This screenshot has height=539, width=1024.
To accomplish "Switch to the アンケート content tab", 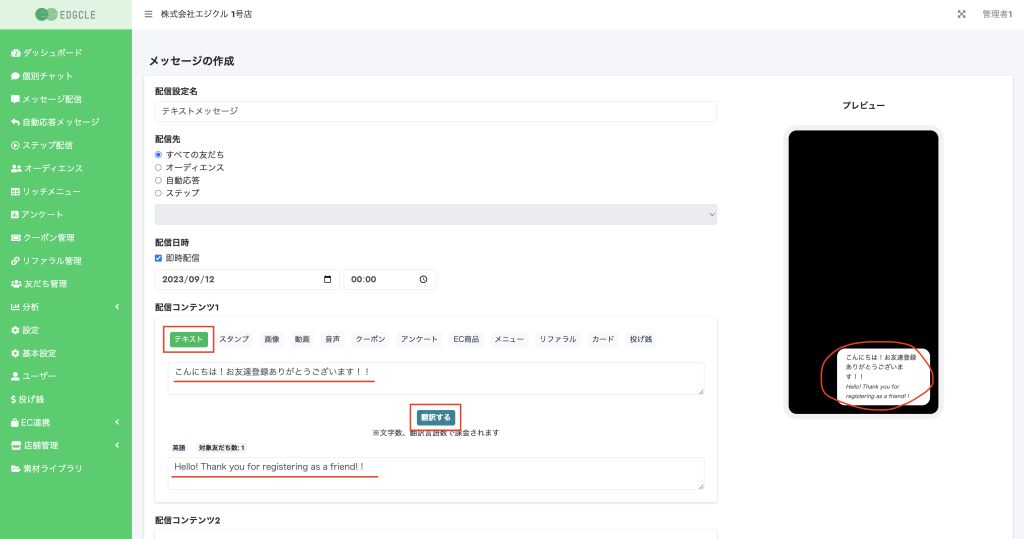I will 419,339.
